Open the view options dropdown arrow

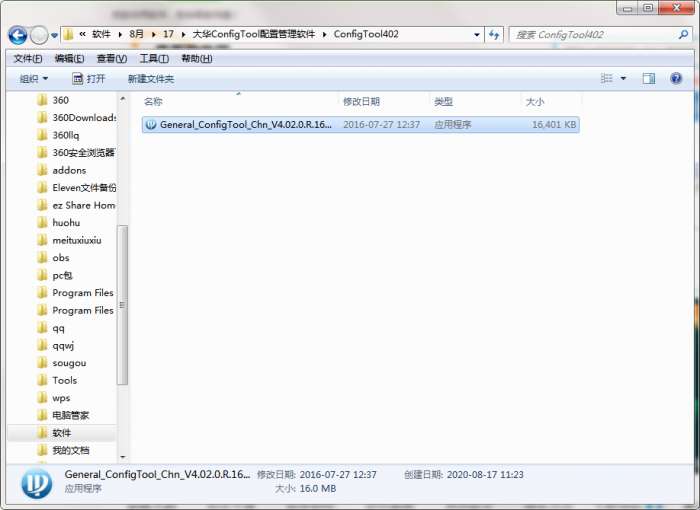point(623,79)
